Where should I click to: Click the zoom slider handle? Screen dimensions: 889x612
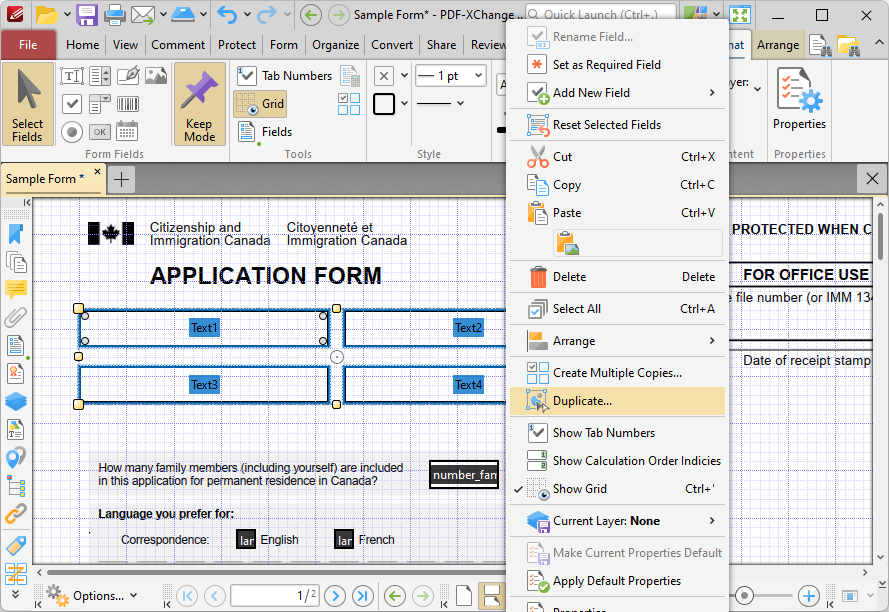pos(744,596)
